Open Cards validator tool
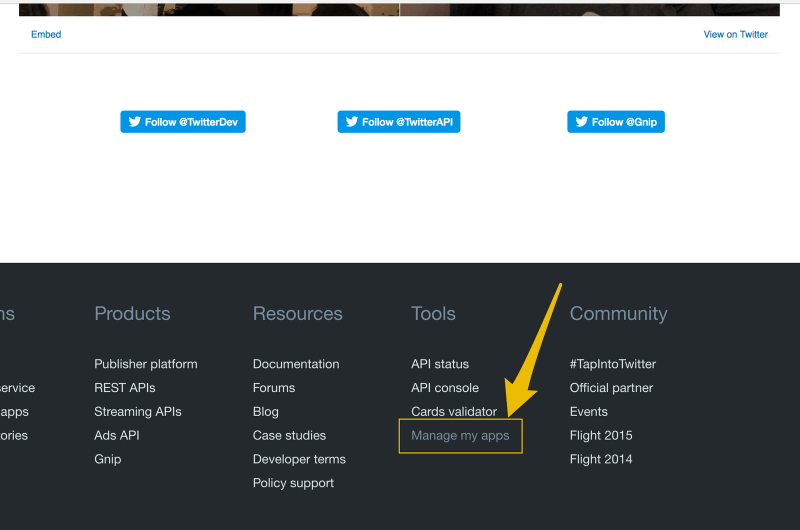 [454, 412]
